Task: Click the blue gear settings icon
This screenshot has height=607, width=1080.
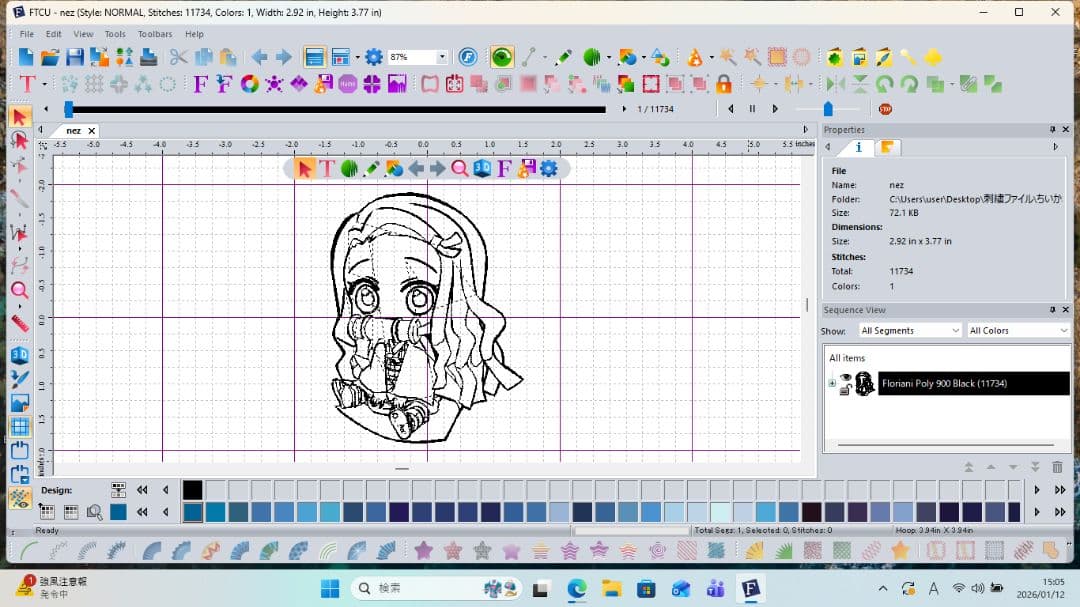Action: 374,57
